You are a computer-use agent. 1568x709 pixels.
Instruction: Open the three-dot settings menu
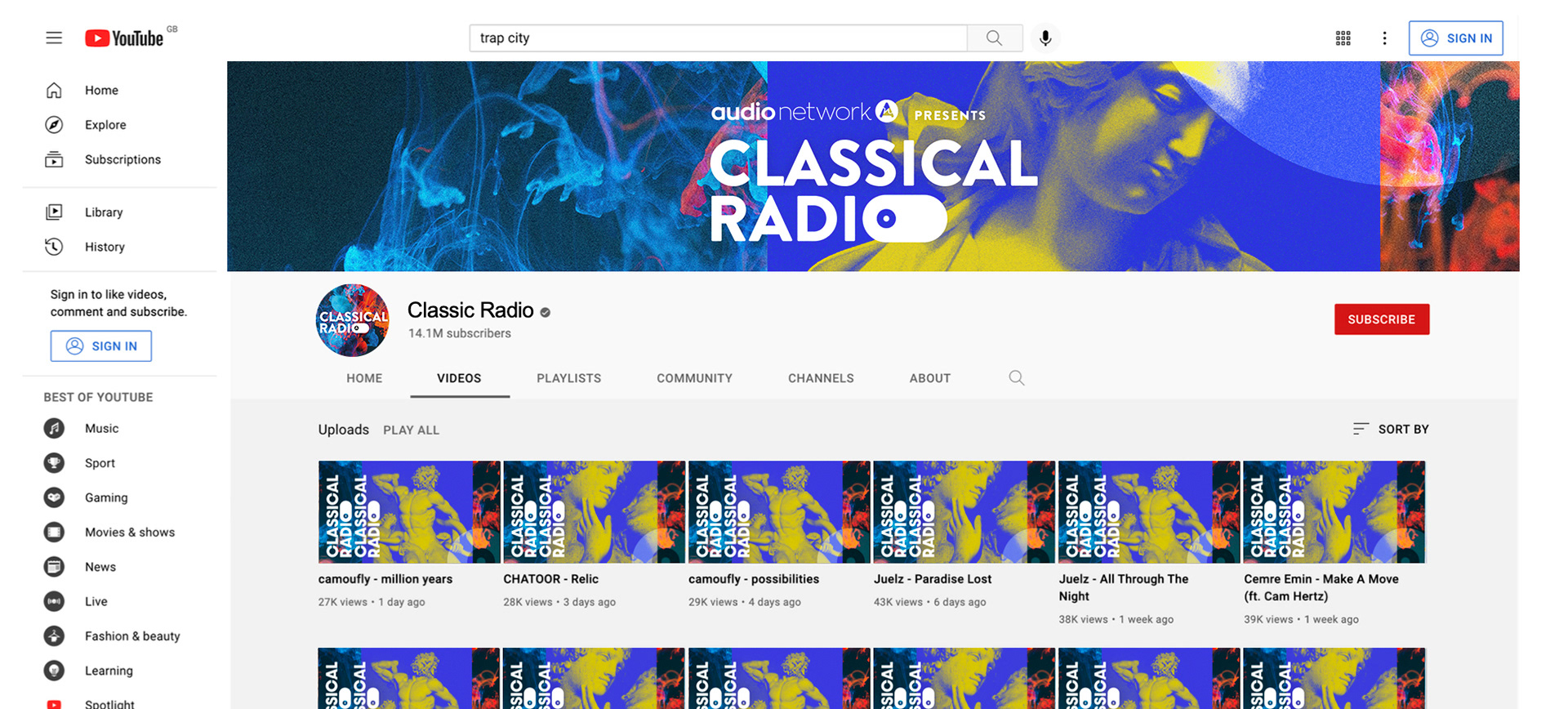(1384, 38)
